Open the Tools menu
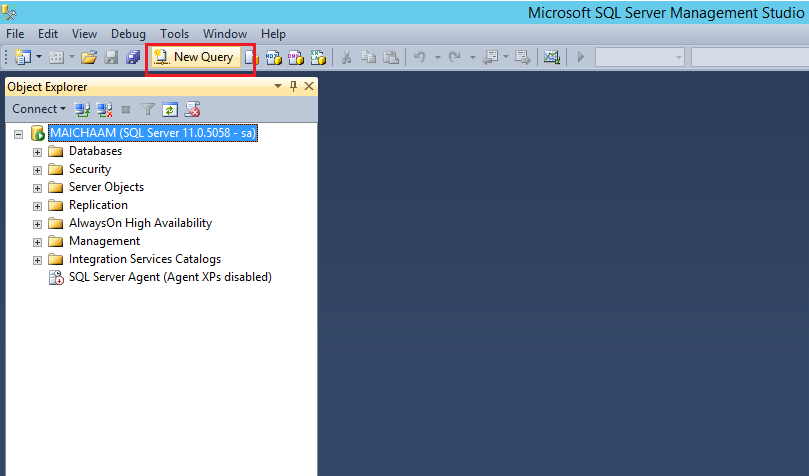 (174, 34)
